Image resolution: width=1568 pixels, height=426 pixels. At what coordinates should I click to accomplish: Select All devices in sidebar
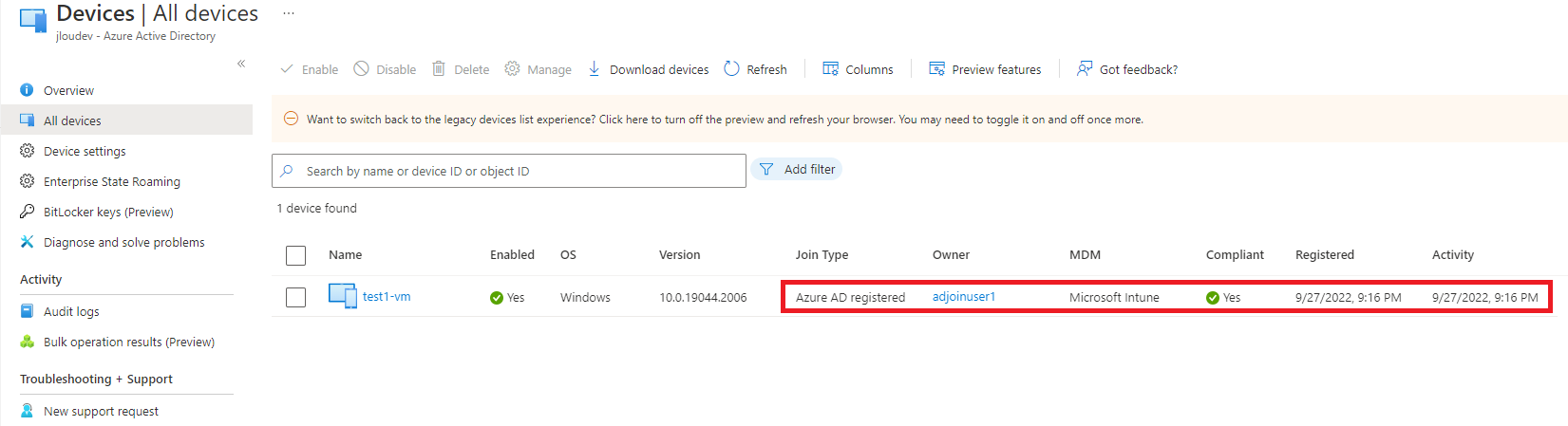(126, 120)
